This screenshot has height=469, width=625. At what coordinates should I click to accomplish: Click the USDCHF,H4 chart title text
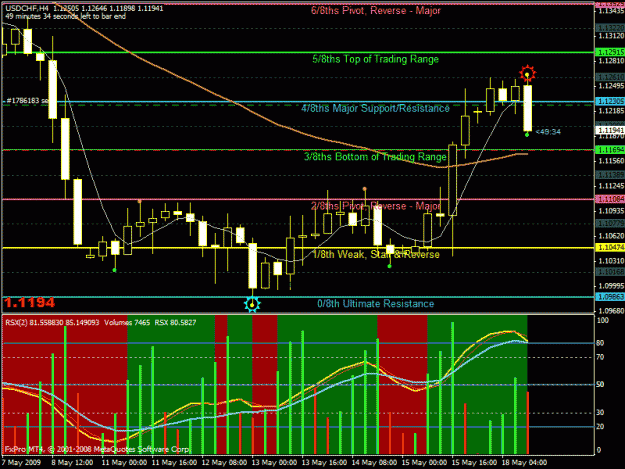(25, 8)
